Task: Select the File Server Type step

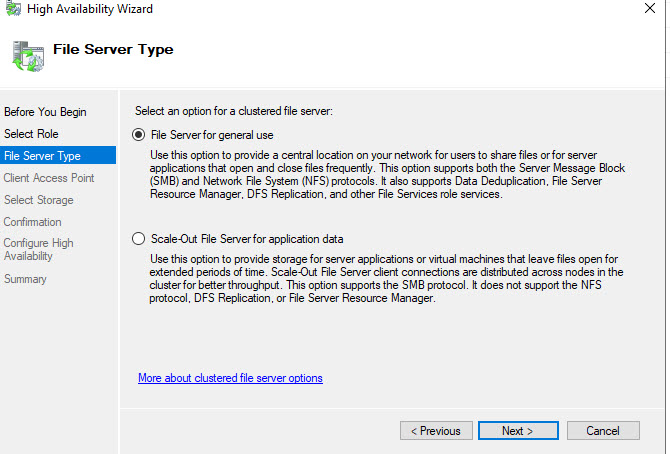Action: 42,155
